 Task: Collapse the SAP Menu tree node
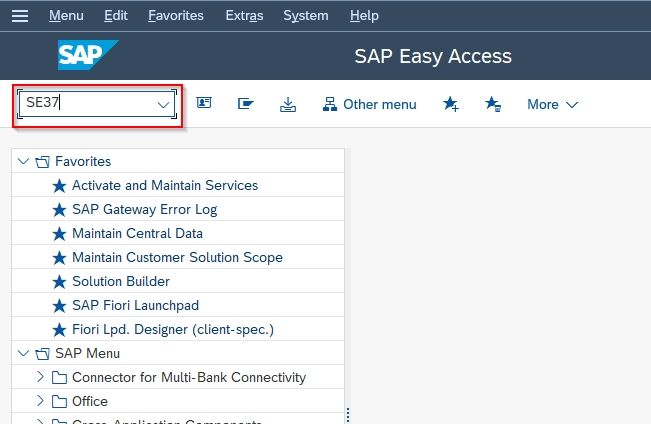point(24,353)
